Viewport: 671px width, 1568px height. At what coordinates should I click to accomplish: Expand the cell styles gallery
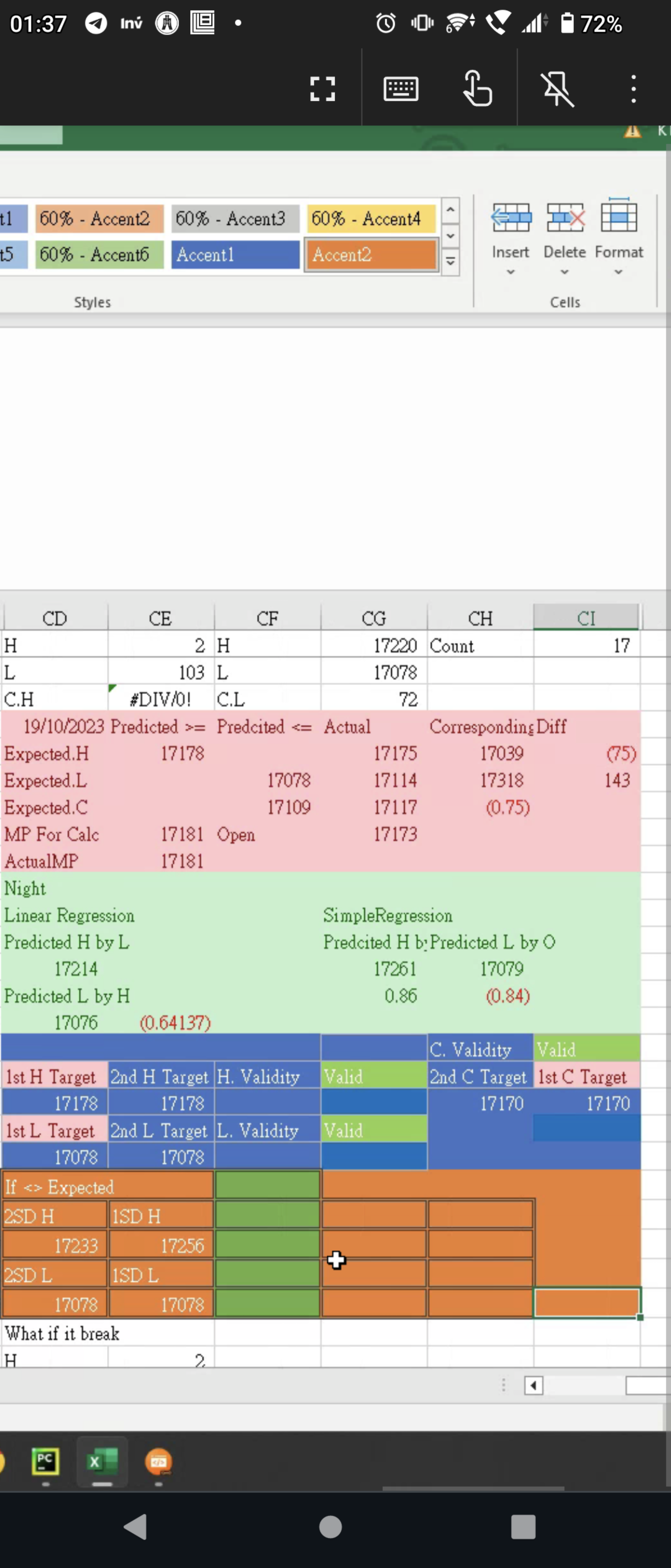coord(450,262)
